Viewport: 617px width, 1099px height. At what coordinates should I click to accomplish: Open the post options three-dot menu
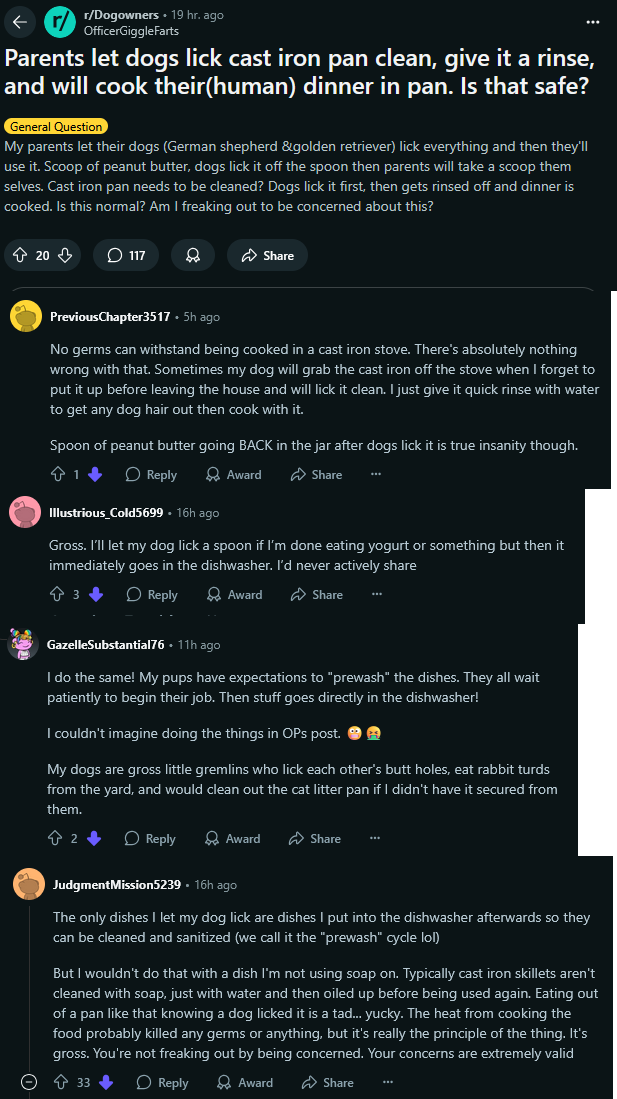[593, 22]
